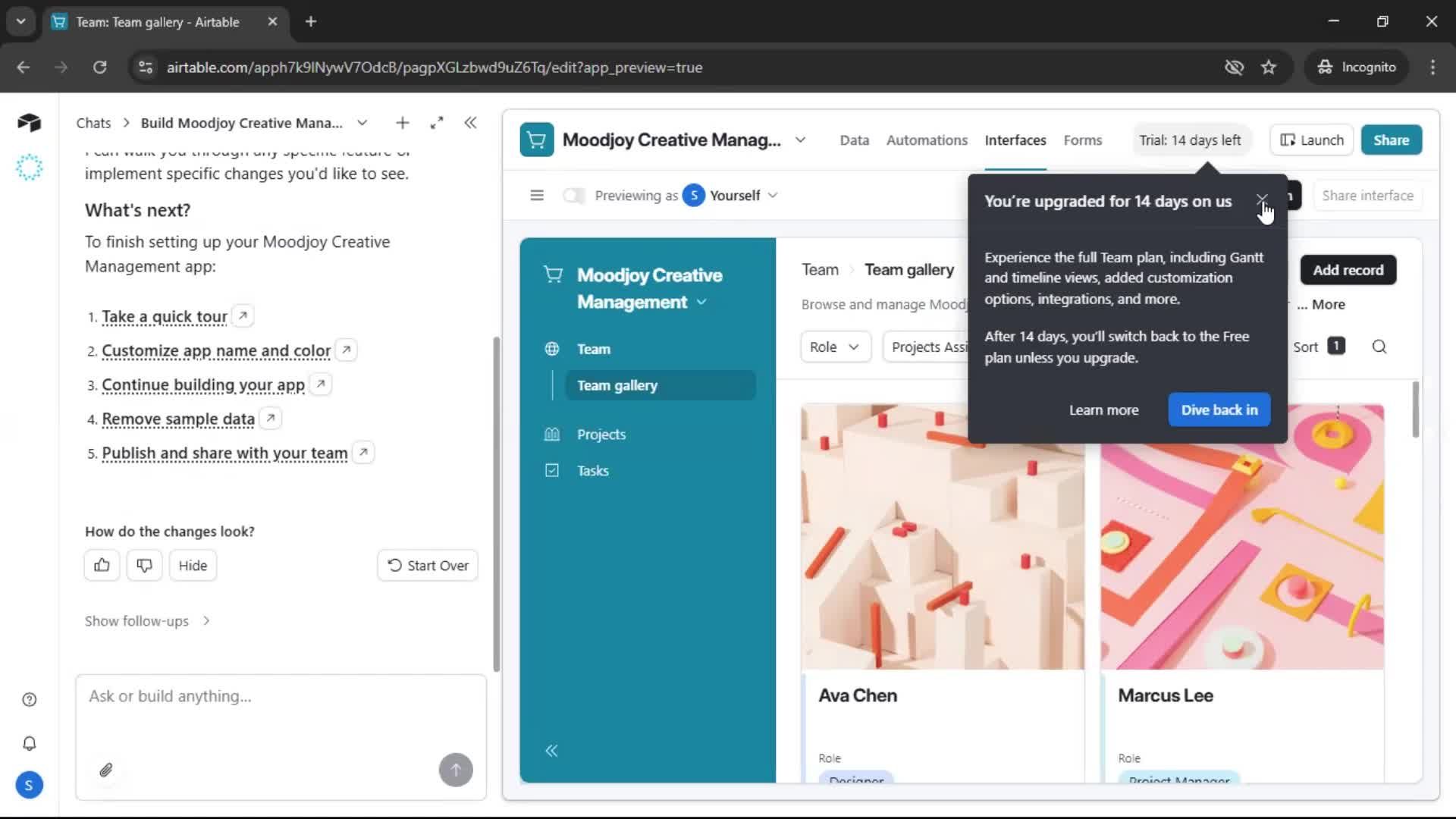Image resolution: width=1456 pixels, height=819 pixels.
Task: Select the Interfaces tab
Action: tap(1015, 140)
